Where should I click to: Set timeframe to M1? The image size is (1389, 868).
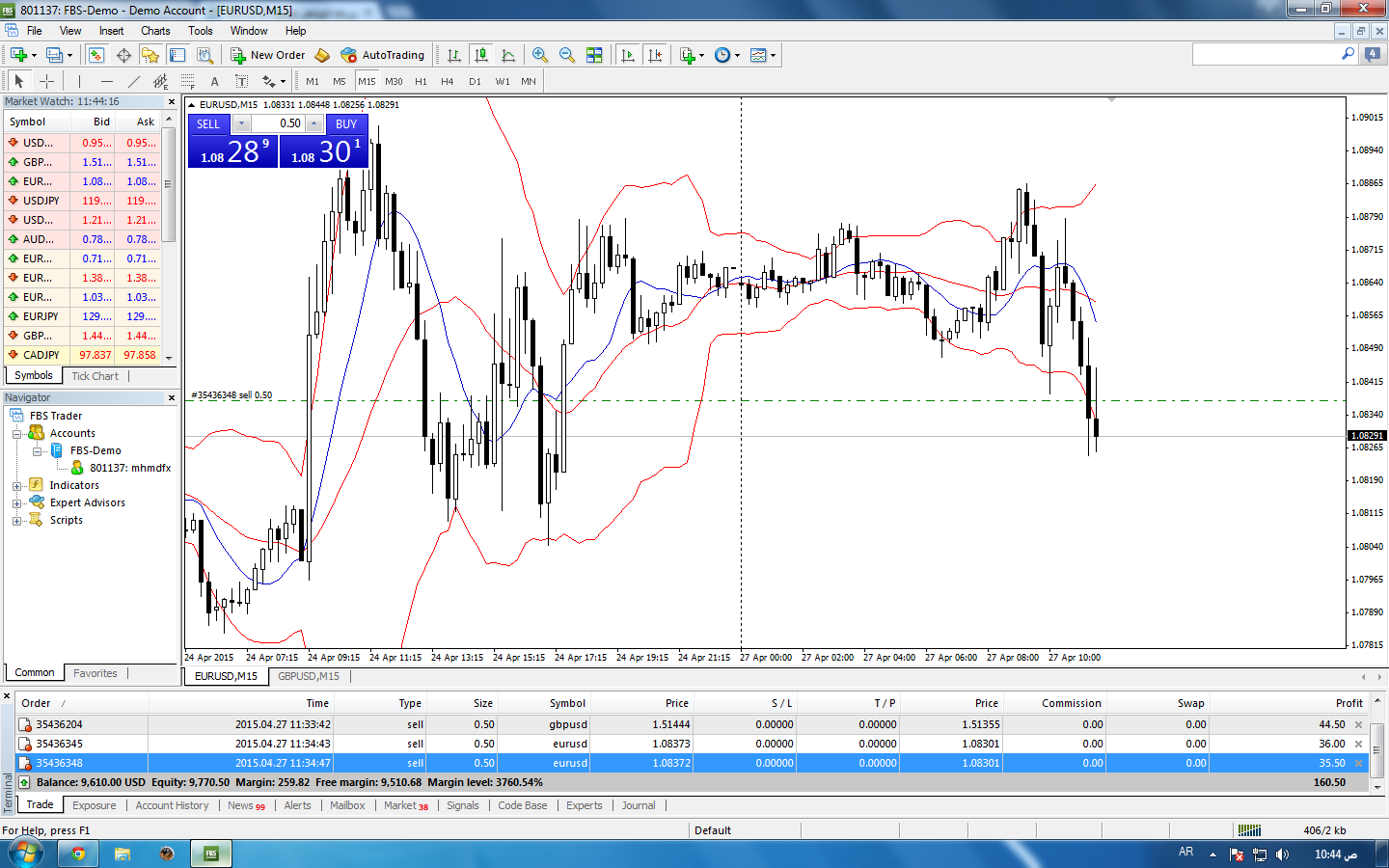[313, 81]
